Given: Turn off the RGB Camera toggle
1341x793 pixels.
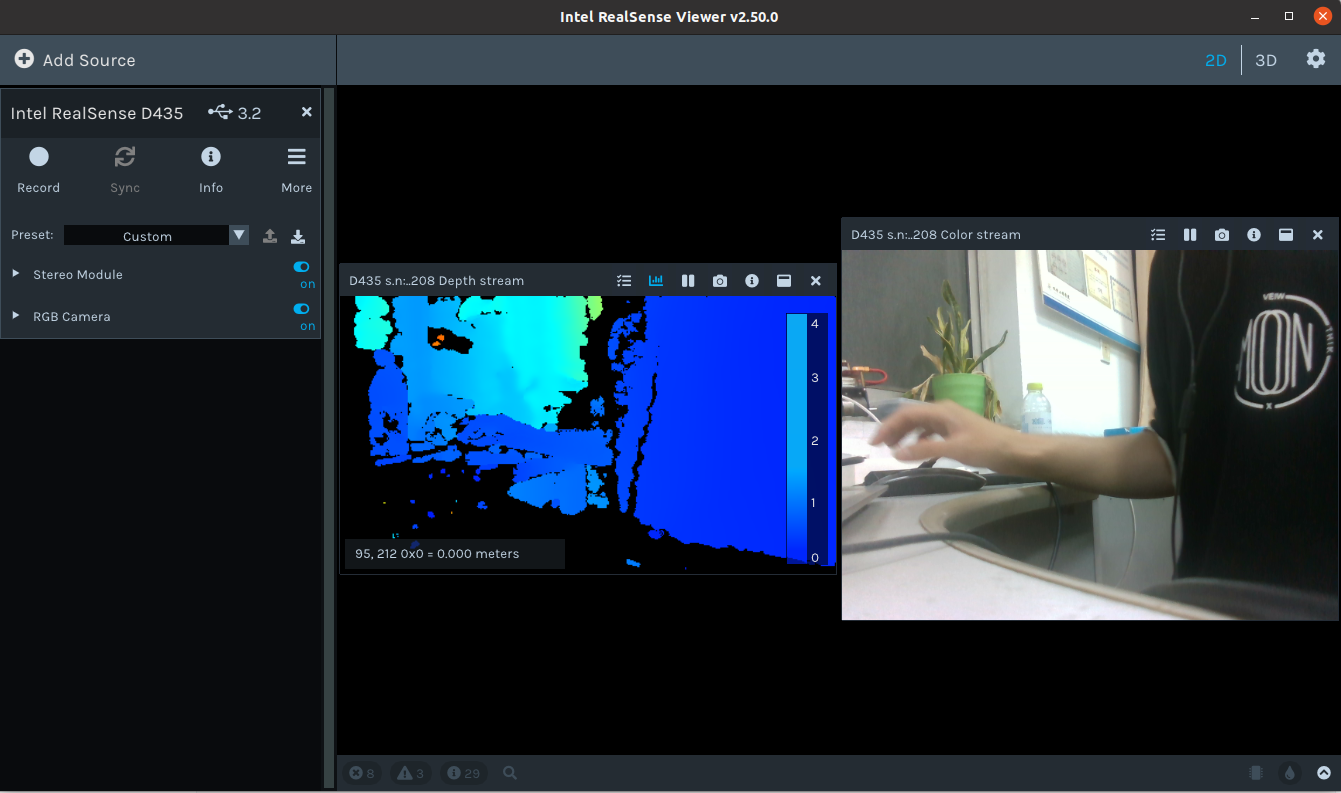Looking at the screenshot, I should (301, 309).
